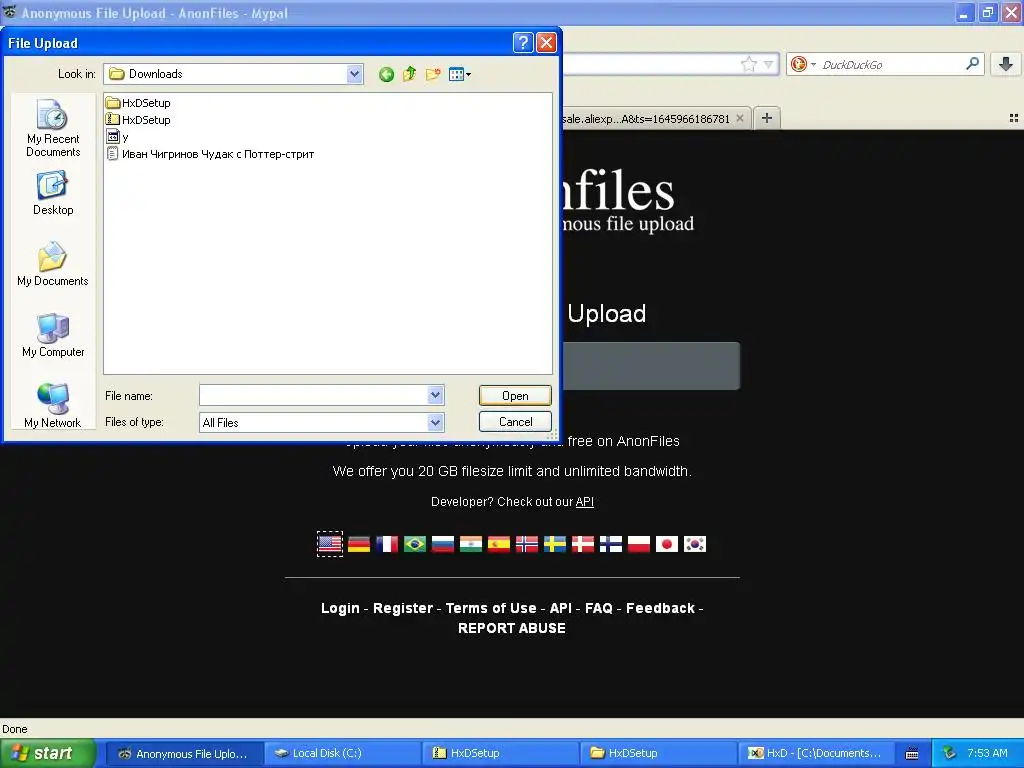Close the aliexpress tab
The image size is (1024, 768).
coord(740,118)
